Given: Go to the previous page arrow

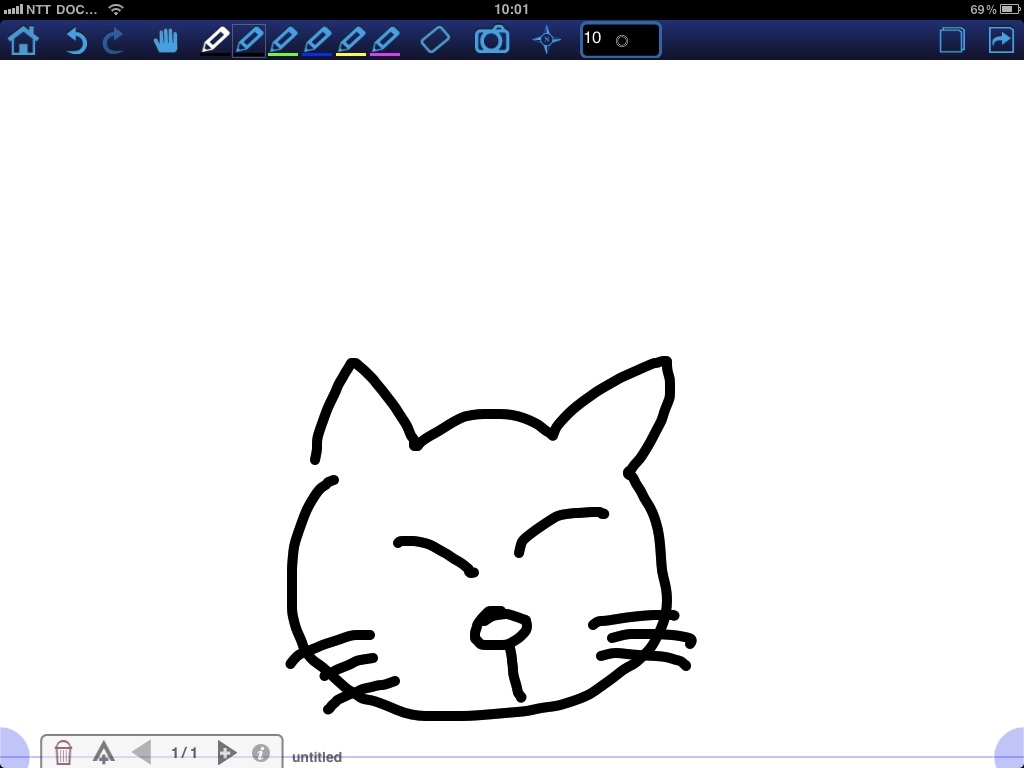Looking at the screenshot, I should 141,752.
